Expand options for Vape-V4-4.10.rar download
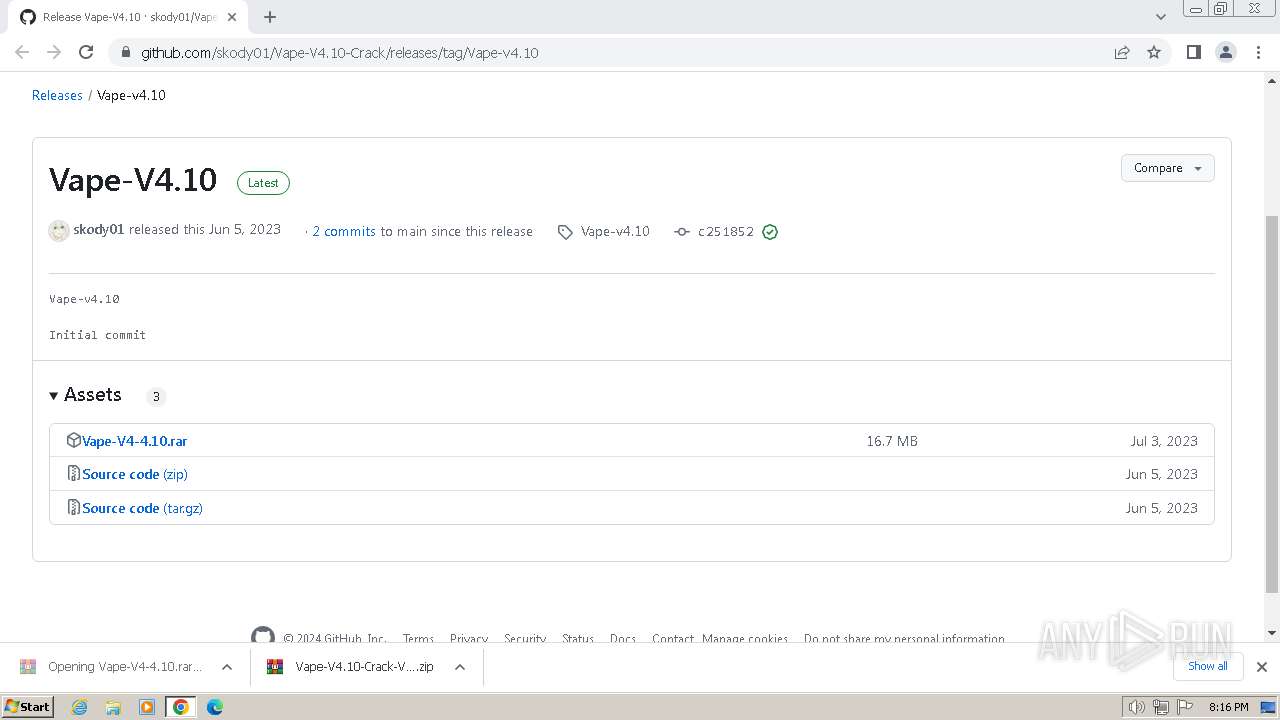The height and width of the screenshot is (720, 1280). click(x=227, y=667)
